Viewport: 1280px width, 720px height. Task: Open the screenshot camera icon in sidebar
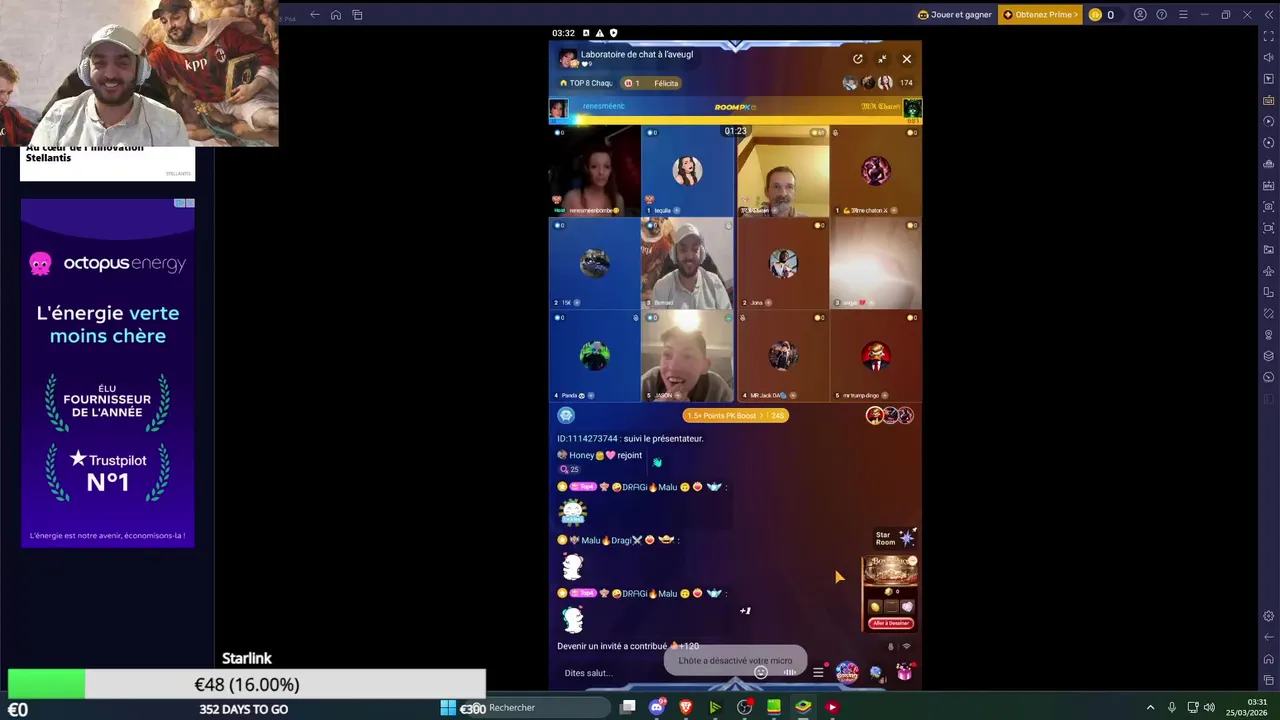[x=1269, y=207]
